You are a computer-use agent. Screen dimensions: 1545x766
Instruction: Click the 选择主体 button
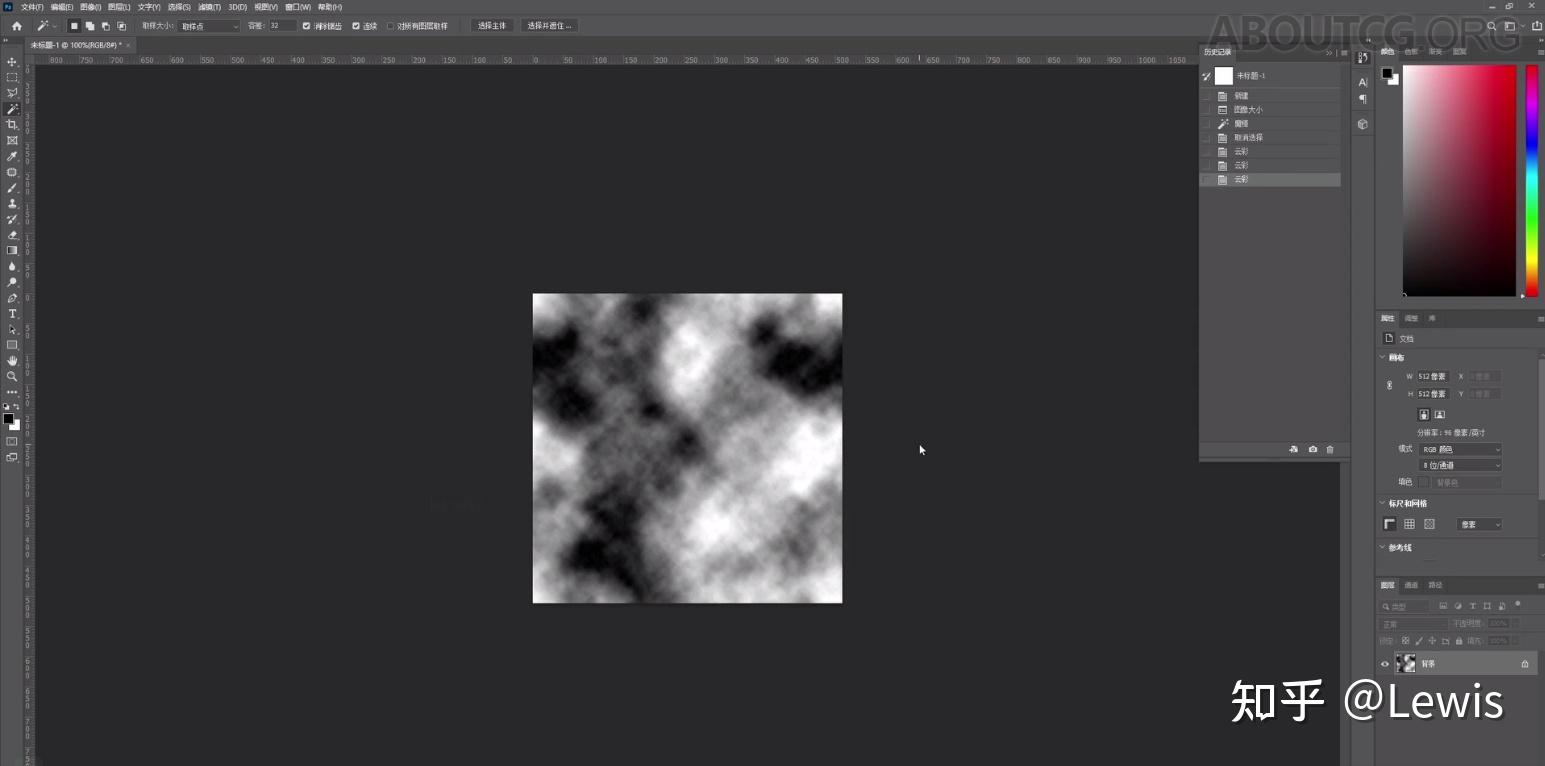(x=491, y=25)
